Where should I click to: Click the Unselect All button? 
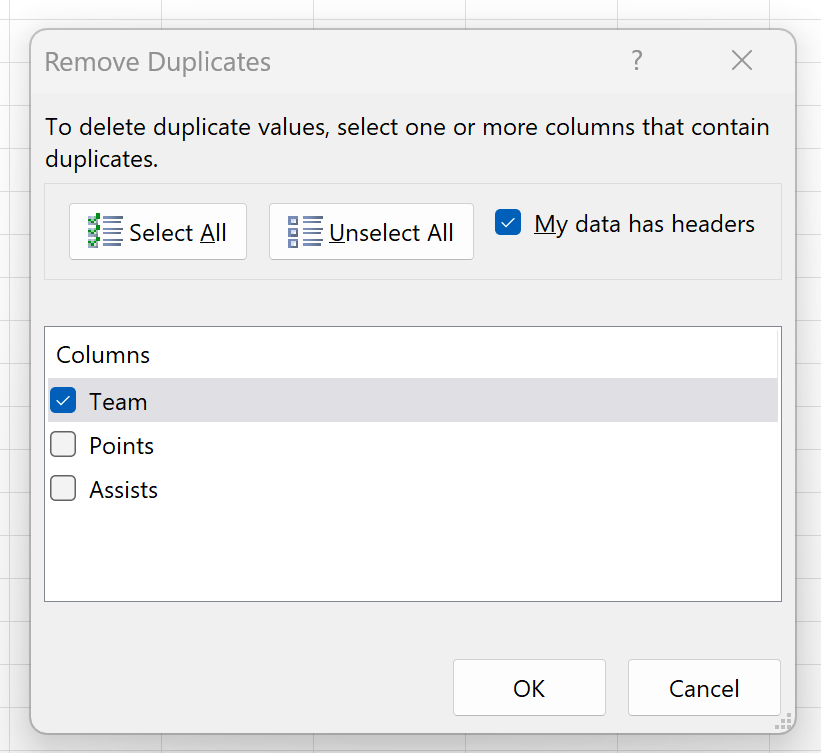(371, 231)
